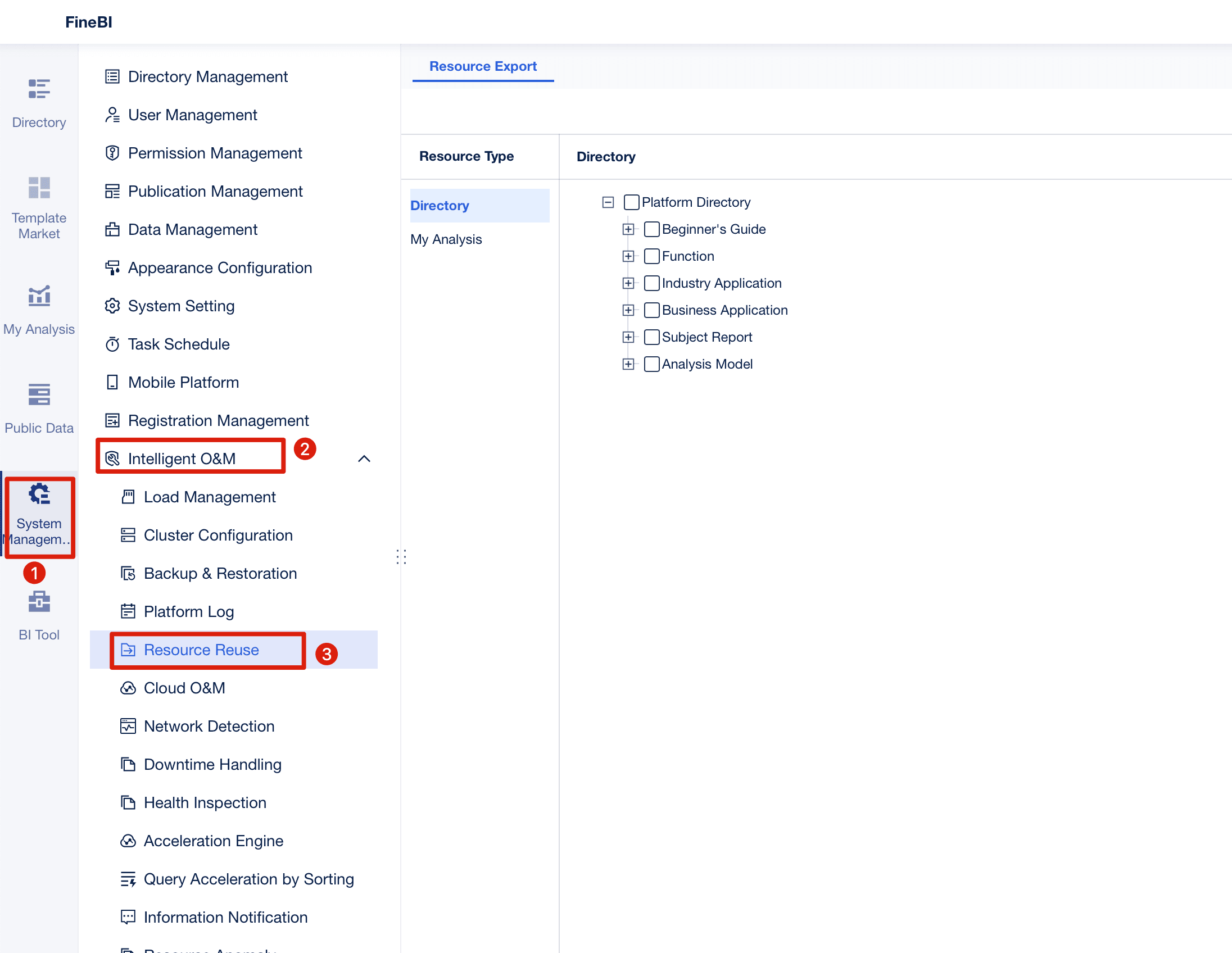
Task: Click the My Analysis chart icon
Action: point(39,296)
